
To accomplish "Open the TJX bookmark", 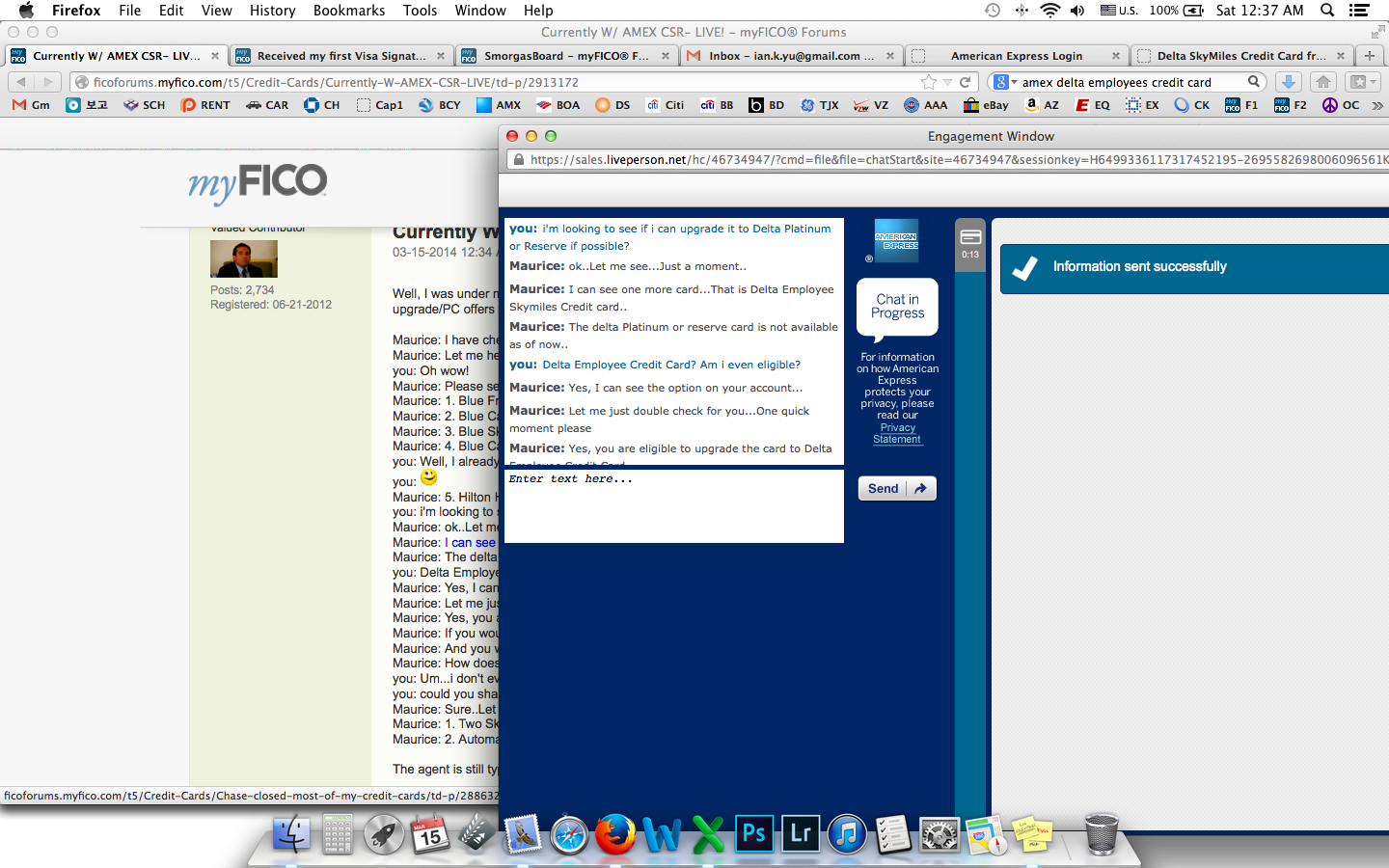I will tap(820, 105).
